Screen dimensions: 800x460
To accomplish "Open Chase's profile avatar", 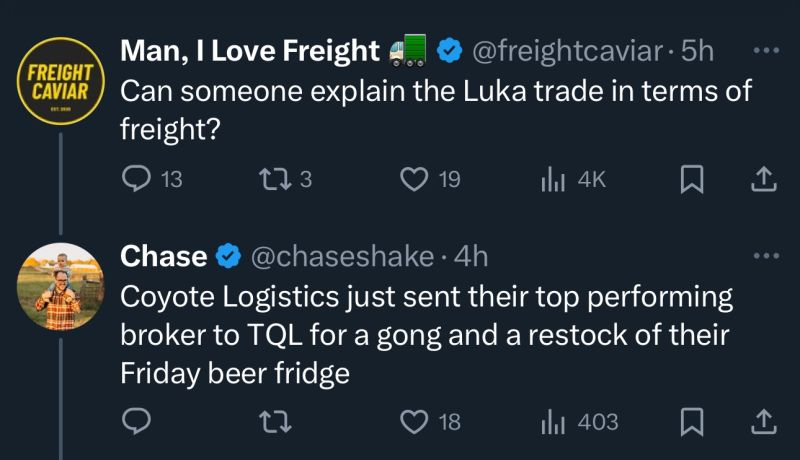I will point(61,287).
